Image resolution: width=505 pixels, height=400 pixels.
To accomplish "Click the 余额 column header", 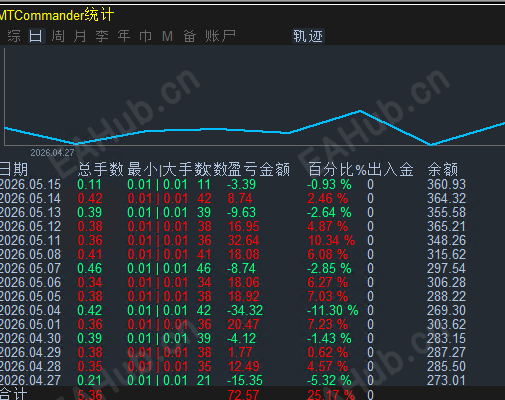I will pos(443,170).
